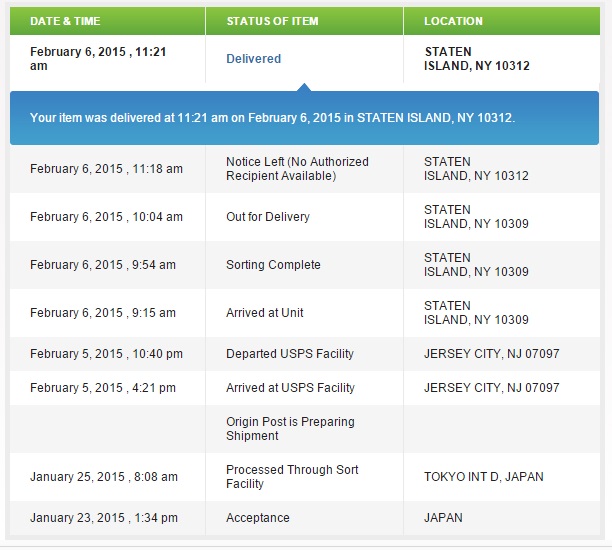Viewport: 612px width, 550px height.
Task: Click the February 6, 2015 11:21 am timestamp
Action: tap(98, 59)
